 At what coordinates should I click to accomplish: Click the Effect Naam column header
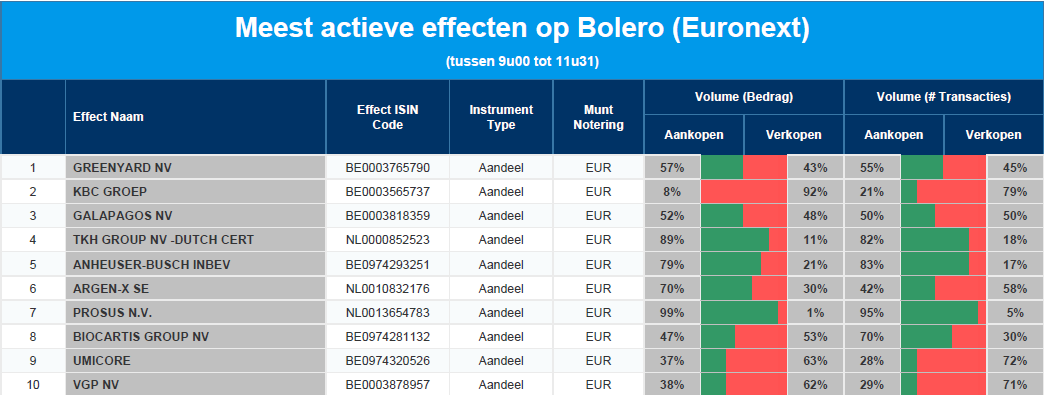tap(108, 117)
